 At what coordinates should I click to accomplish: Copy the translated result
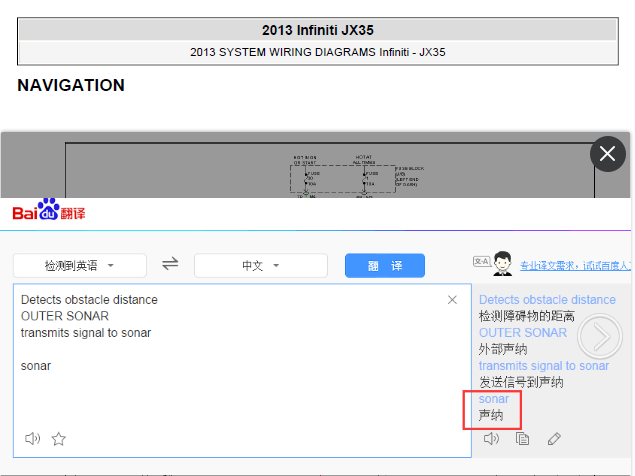click(x=522, y=439)
